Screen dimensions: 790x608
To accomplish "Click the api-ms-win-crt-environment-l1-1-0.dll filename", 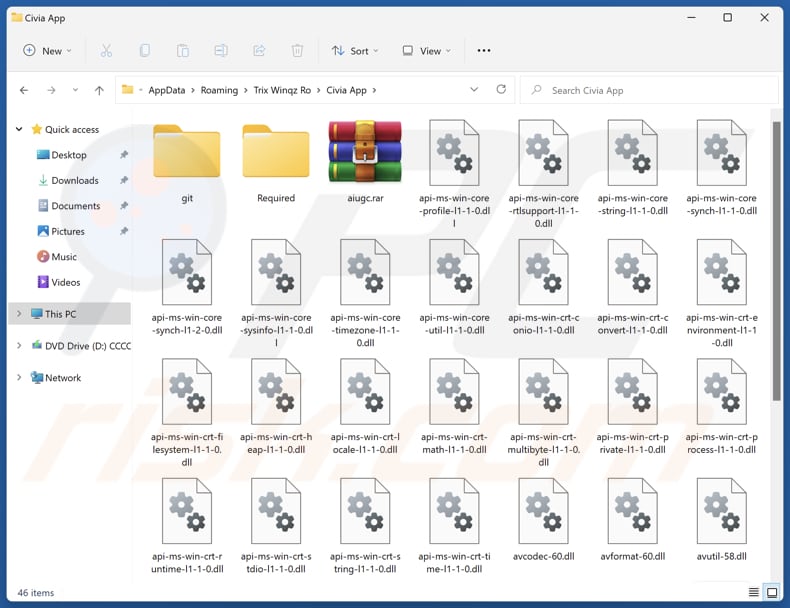I will click(721, 330).
